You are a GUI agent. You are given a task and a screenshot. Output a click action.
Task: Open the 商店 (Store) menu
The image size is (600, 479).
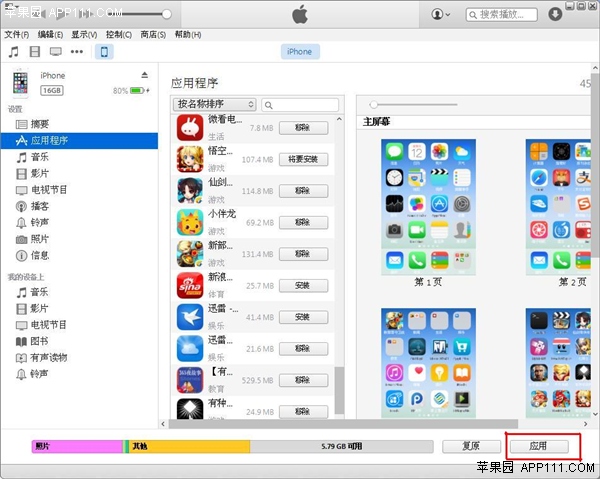tap(152, 34)
